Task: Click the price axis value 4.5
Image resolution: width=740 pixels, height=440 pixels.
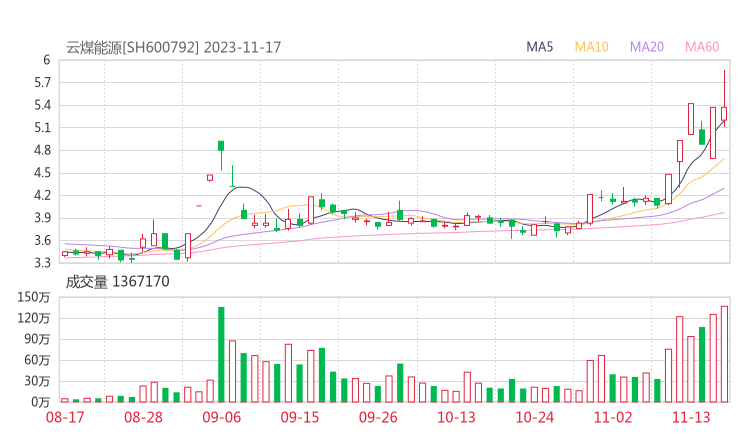Action: (x=42, y=173)
